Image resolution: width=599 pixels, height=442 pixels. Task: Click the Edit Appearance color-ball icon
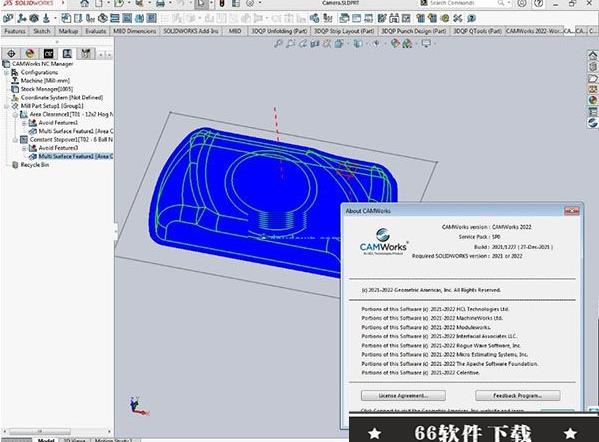[395, 44]
